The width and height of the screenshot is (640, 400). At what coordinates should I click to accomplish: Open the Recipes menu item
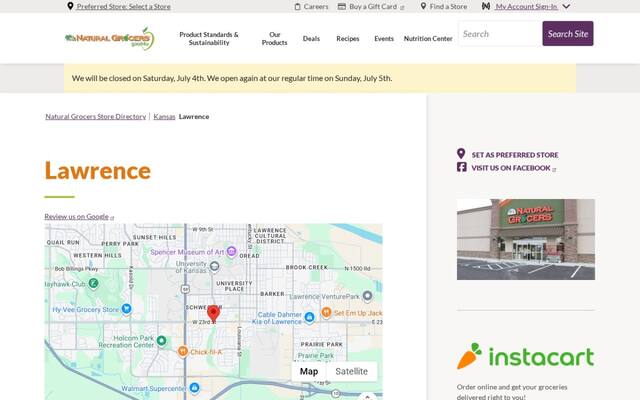[x=348, y=38]
